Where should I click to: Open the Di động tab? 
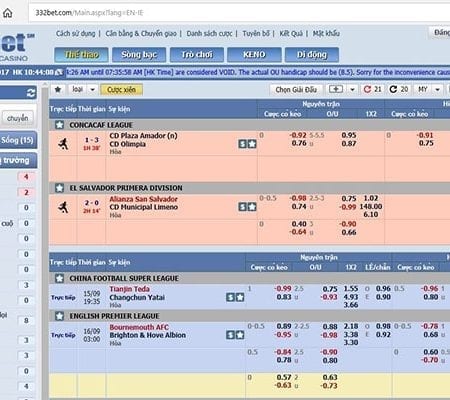[x=312, y=55]
